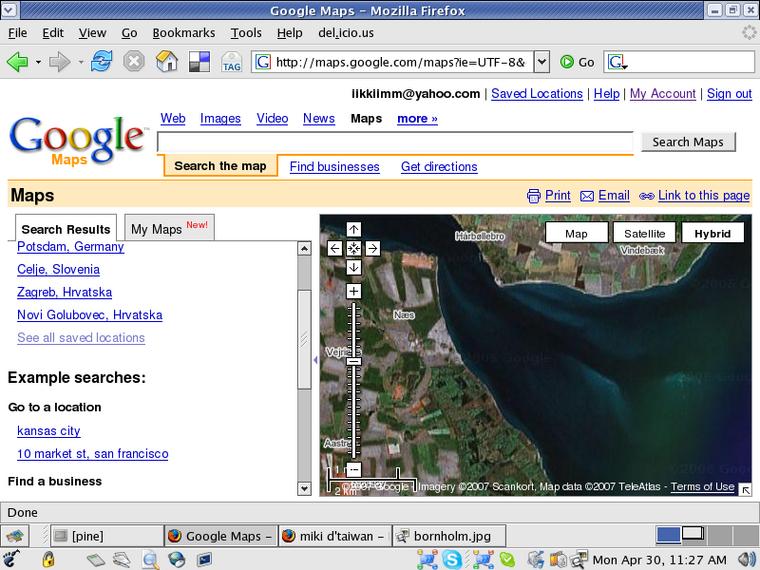Image resolution: width=760 pixels, height=570 pixels.
Task: Click the map zoom slider handle
Action: pyautogui.click(x=354, y=360)
